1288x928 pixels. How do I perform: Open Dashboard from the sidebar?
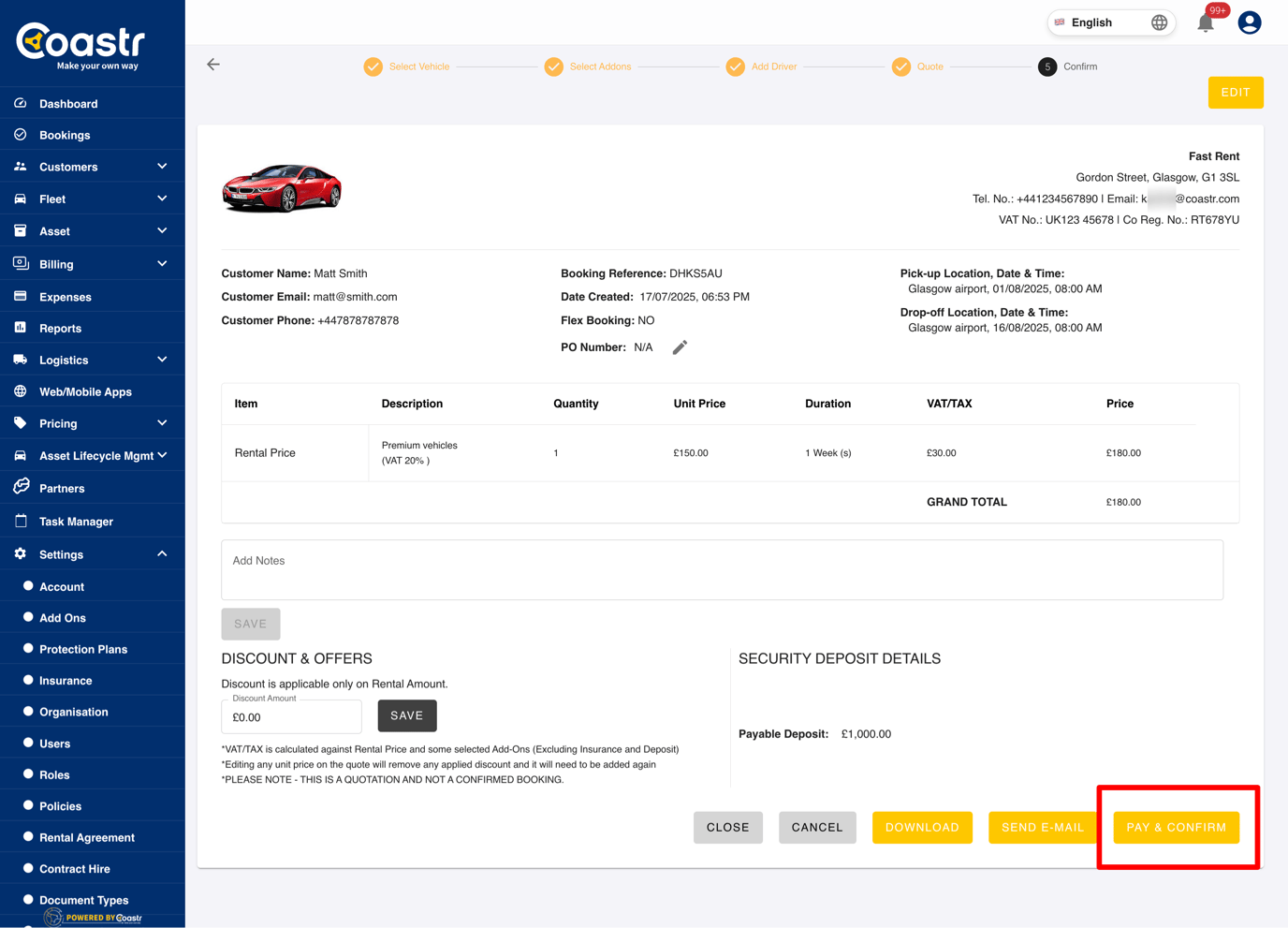click(68, 104)
